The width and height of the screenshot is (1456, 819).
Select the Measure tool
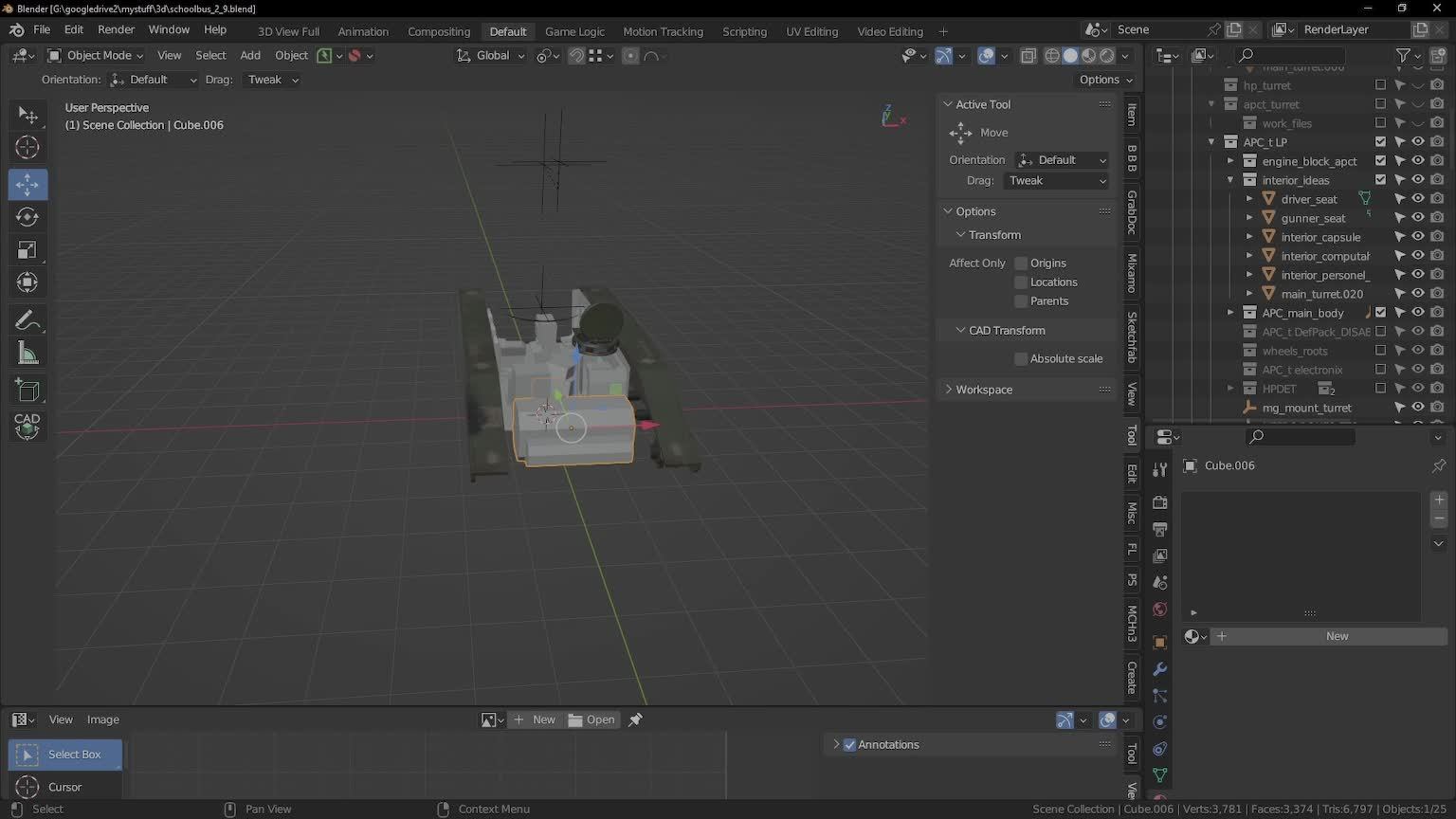point(27,354)
